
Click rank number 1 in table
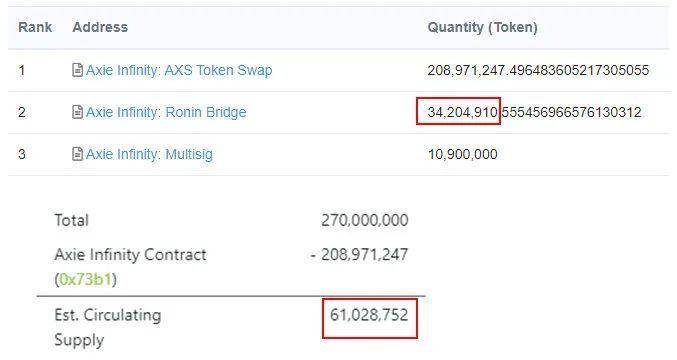(x=22, y=70)
